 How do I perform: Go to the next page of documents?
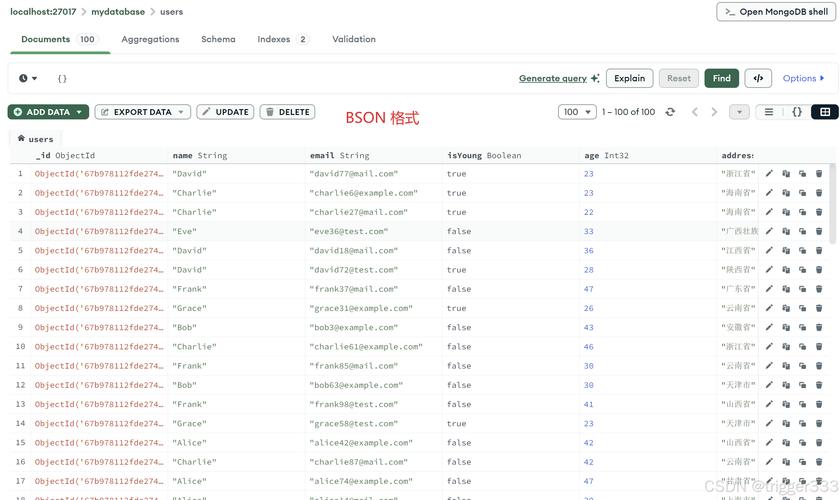[x=714, y=112]
